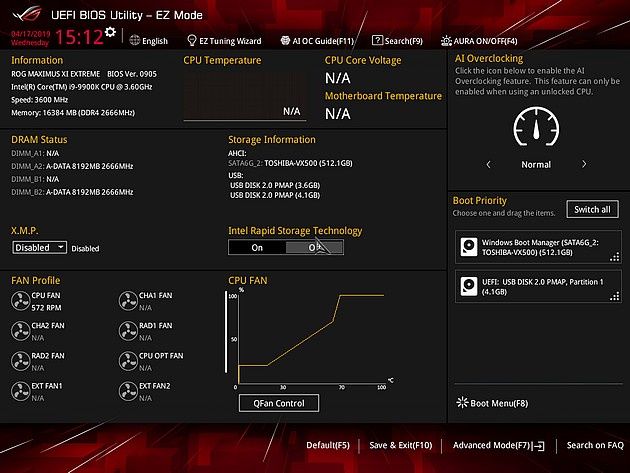Open QFan Control
Image resolution: width=630 pixels, height=473 pixels.
point(279,403)
